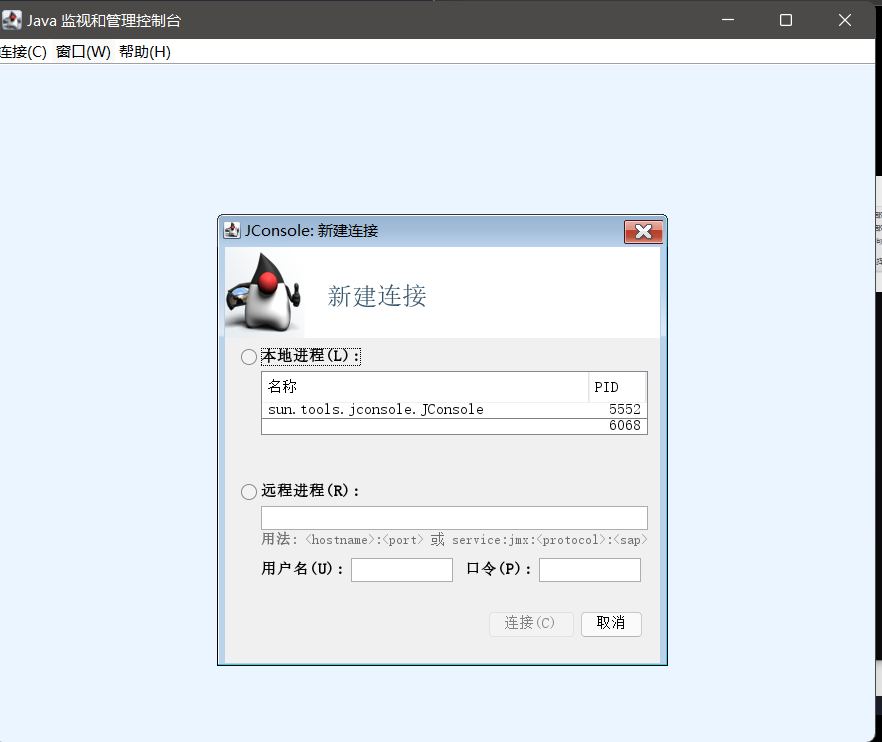Click the 取消 button

coord(611,623)
